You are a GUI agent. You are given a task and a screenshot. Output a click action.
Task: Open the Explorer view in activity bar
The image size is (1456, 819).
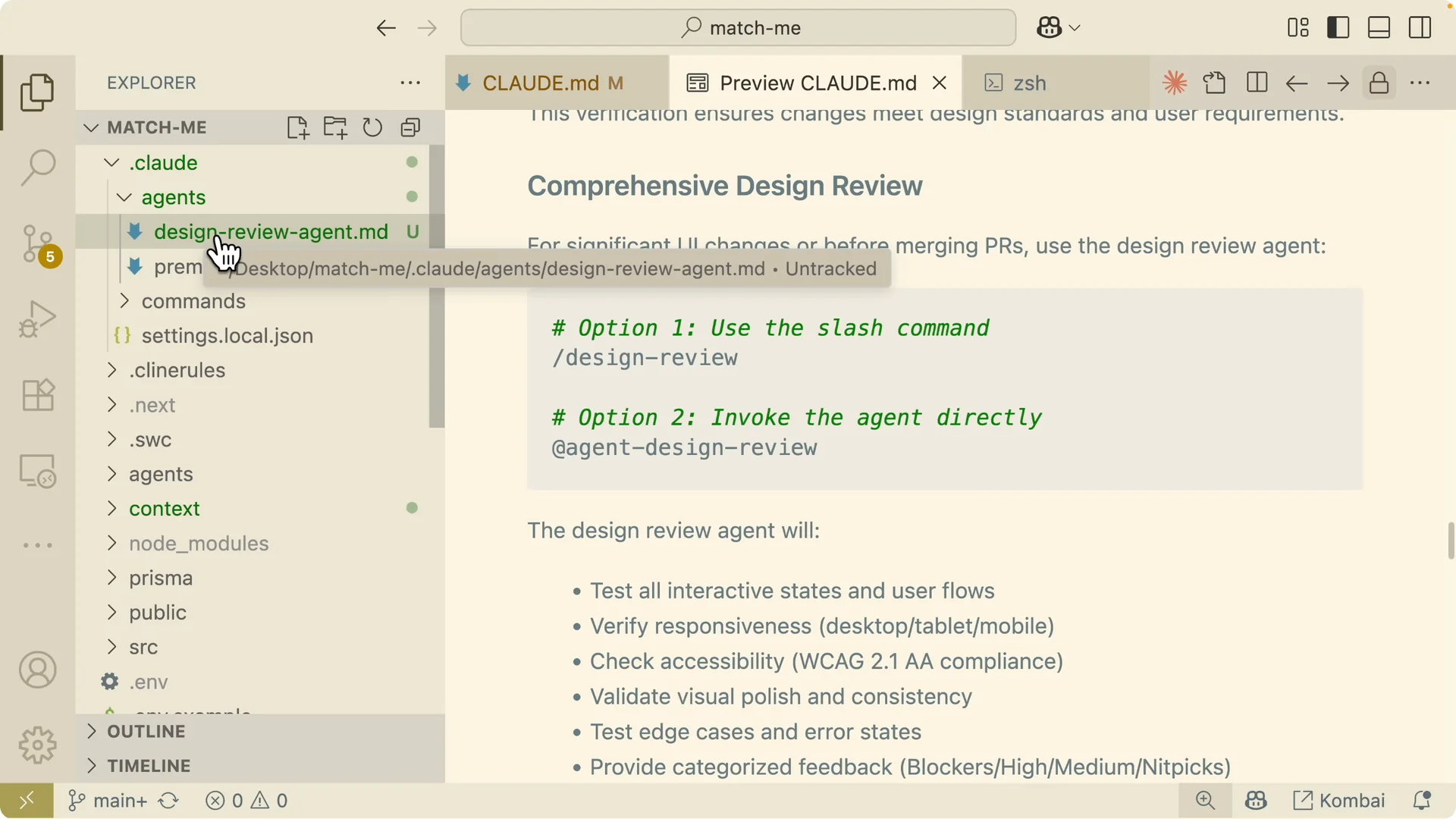(x=37, y=93)
